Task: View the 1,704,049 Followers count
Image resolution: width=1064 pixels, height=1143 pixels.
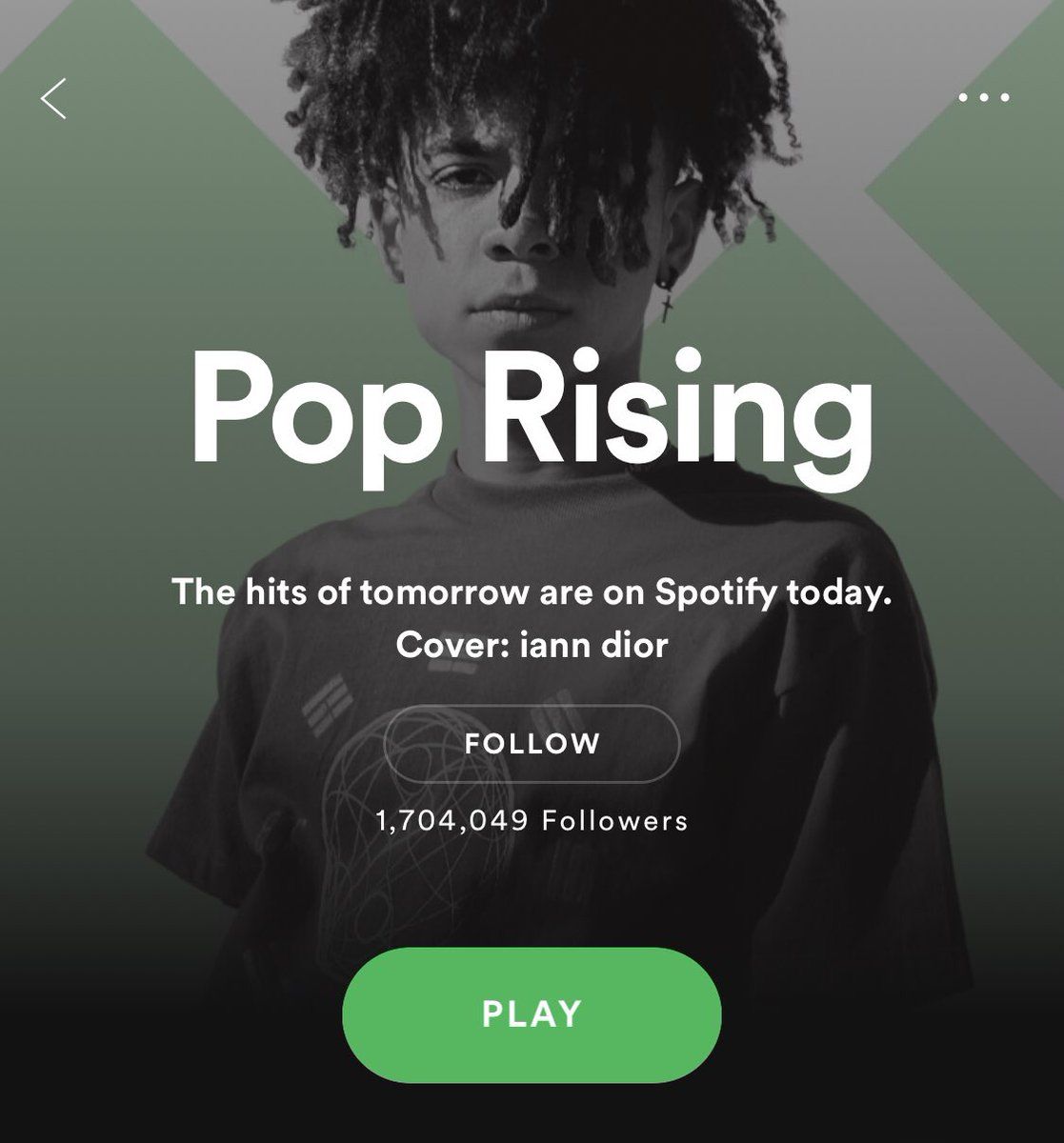Action: pyautogui.click(x=532, y=821)
